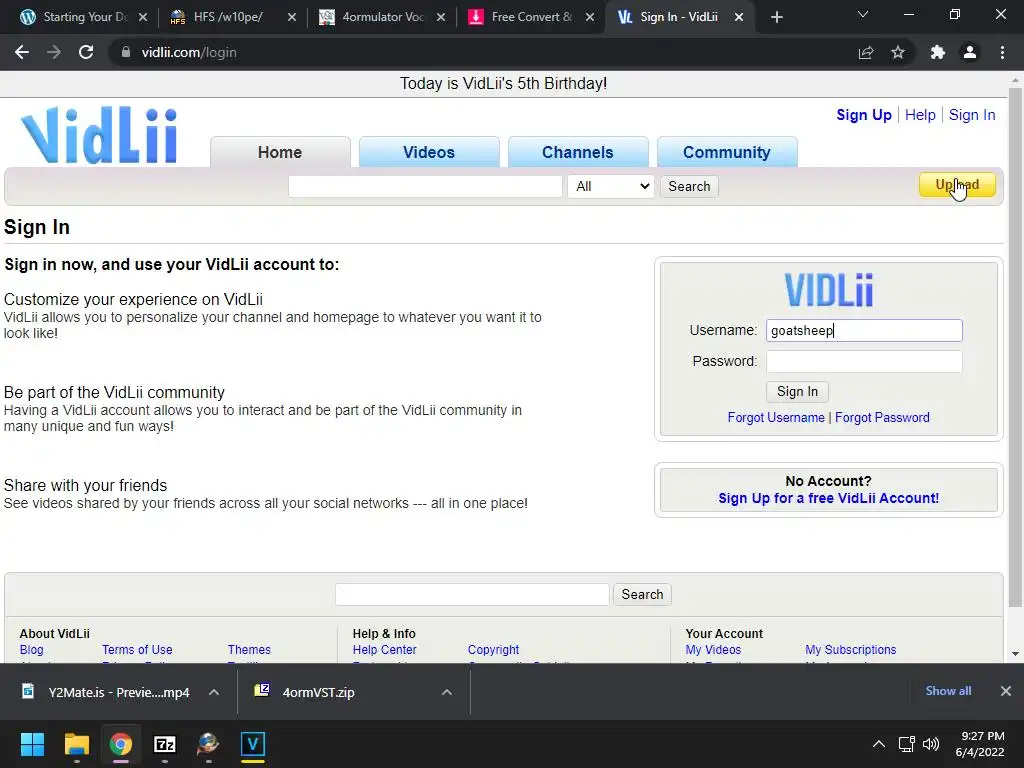This screenshot has height=768, width=1024.
Task: Open the Terms of Use link
Action: [x=137, y=650]
